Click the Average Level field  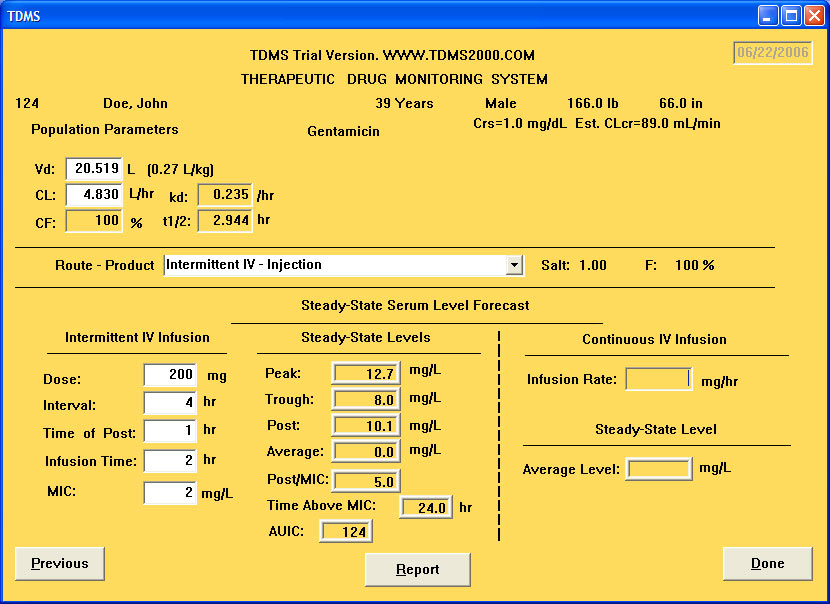[x=658, y=469]
